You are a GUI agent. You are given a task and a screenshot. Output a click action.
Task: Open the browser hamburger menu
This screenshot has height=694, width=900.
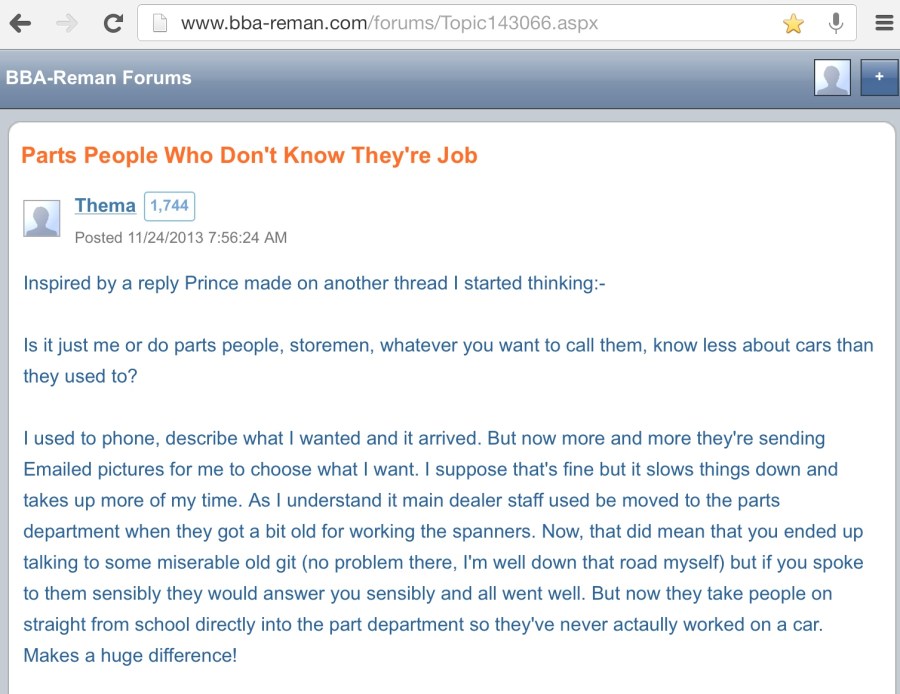coord(884,23)
